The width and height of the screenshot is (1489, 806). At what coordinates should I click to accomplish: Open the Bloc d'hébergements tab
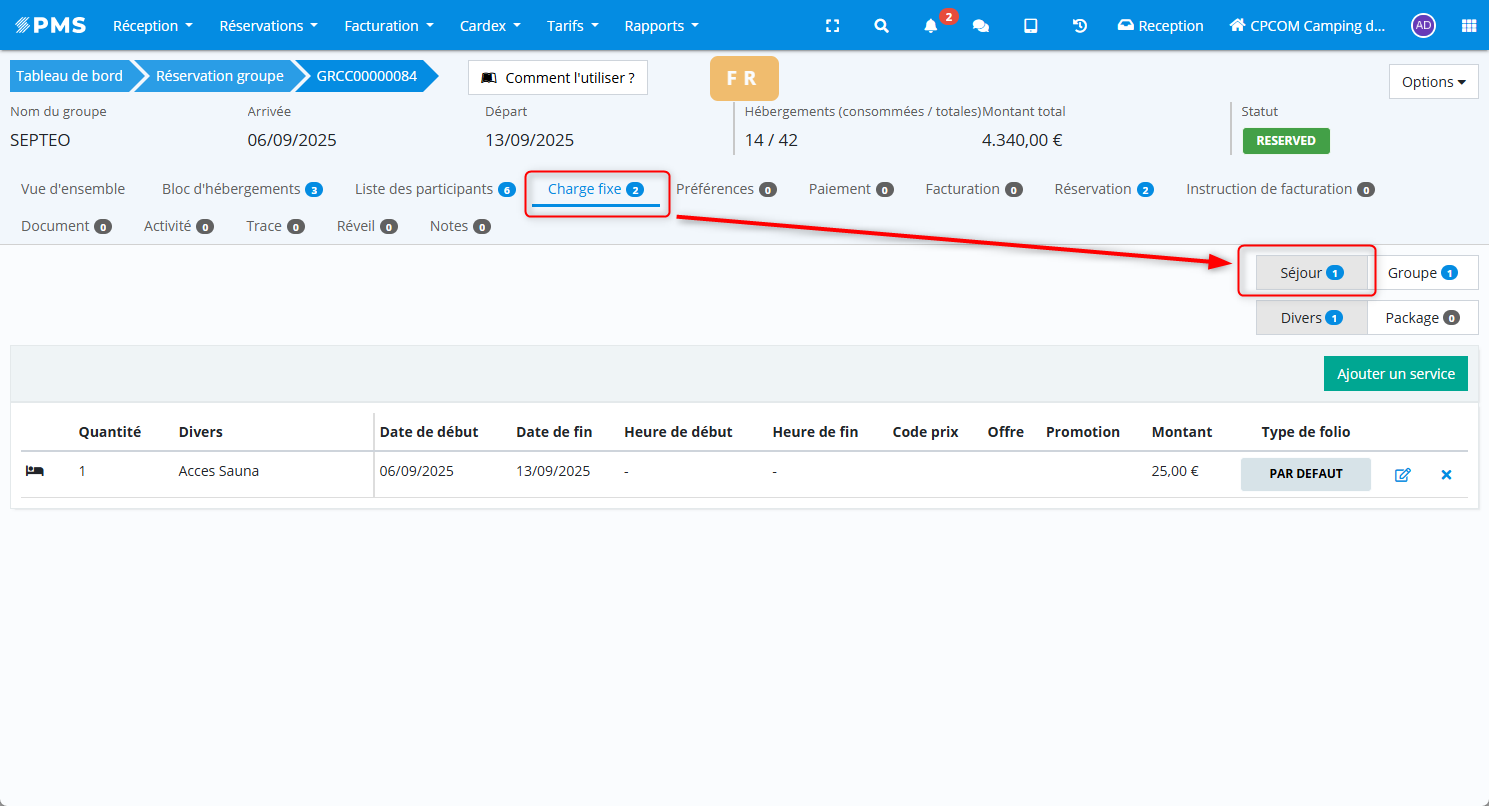pyautogui.click(x=241, y=189)
